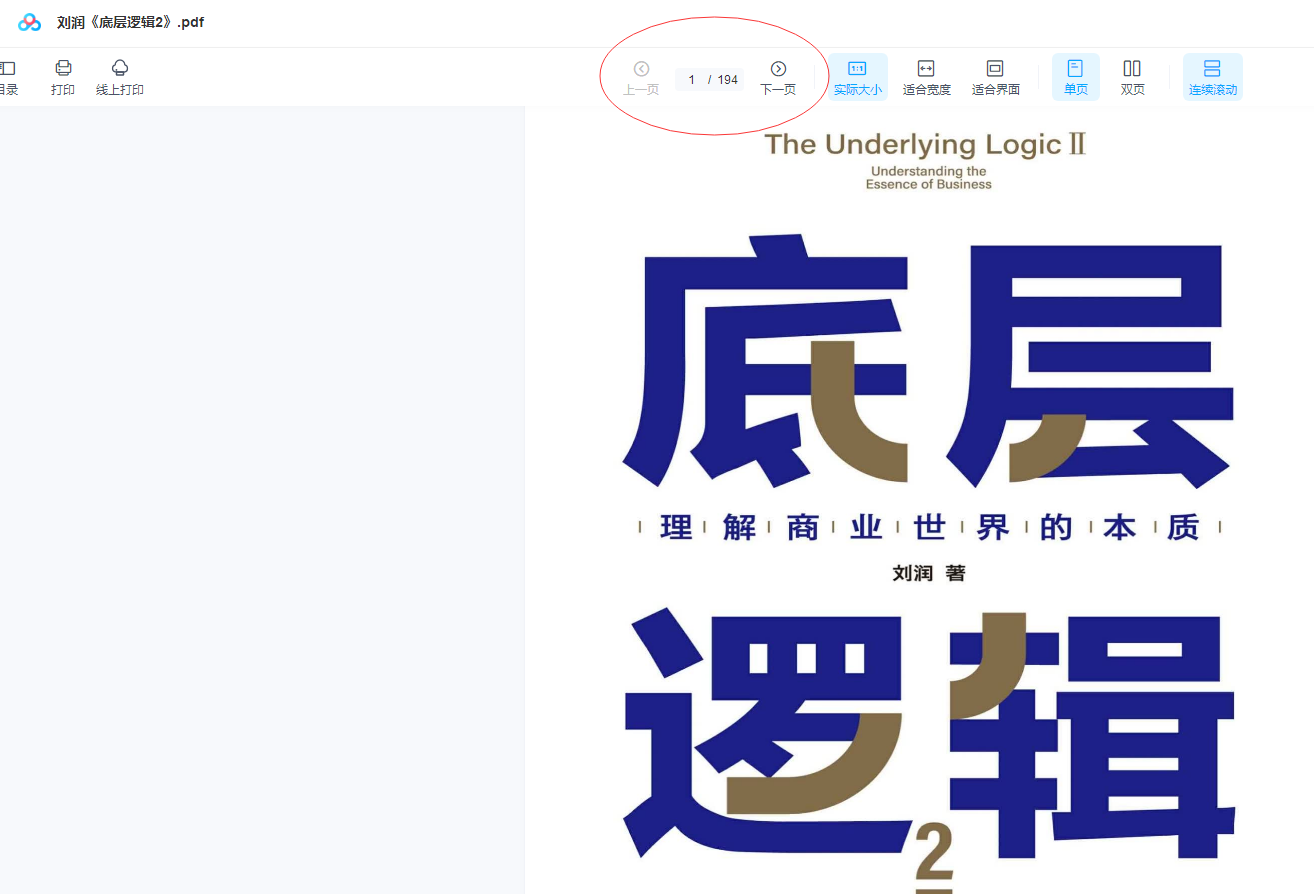This screenshot has width=1314, height=894.
Task: Click the PDF file name in title bar
Action: coord(130,22)
